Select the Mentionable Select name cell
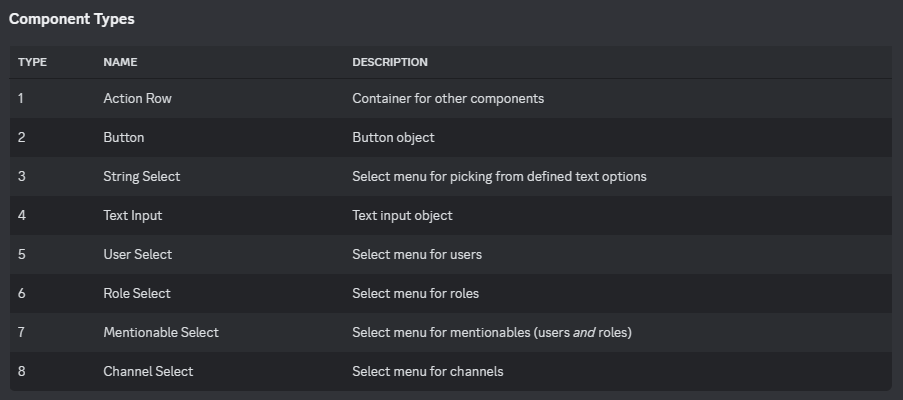 (161, 333)
